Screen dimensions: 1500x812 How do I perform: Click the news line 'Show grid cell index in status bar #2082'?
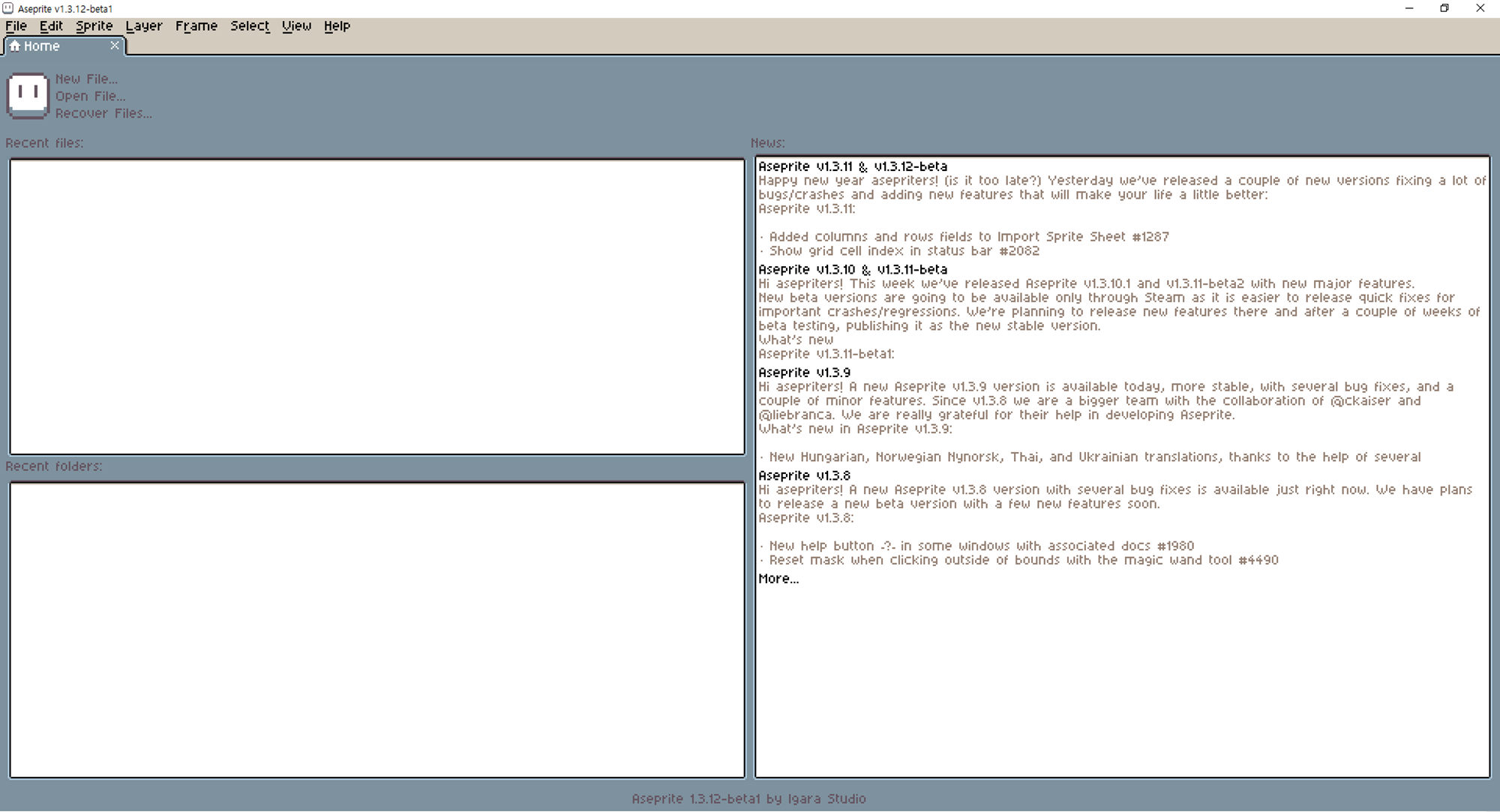(x=899, y=251)
